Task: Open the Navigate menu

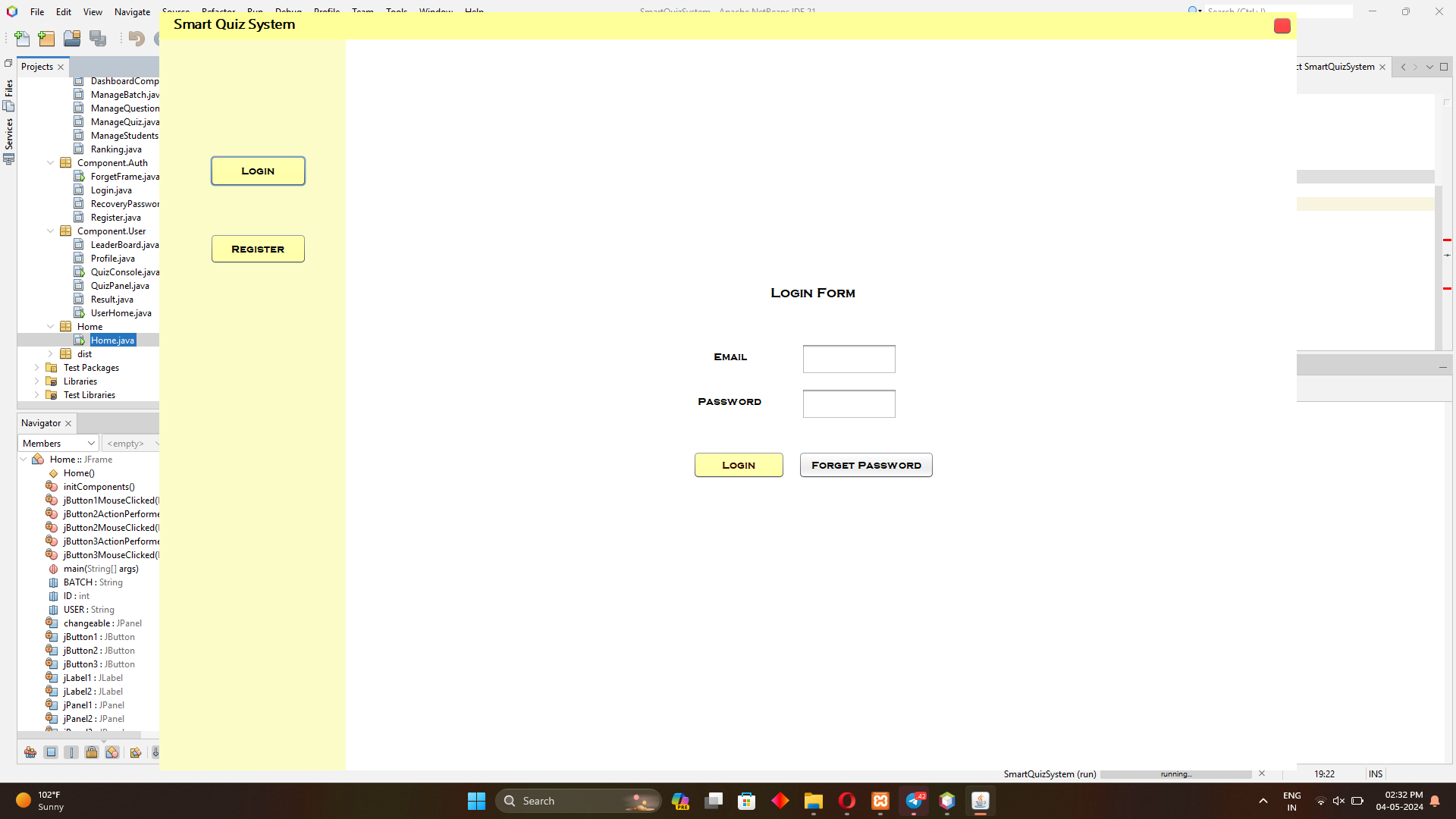Action: coord(132,11)
